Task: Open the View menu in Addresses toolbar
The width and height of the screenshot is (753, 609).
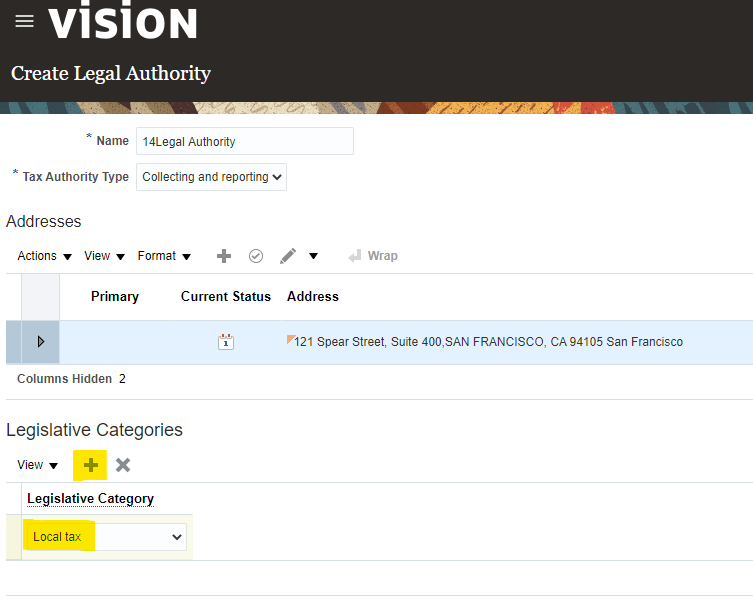Action: pyautogui.click(x=104, y=256)
